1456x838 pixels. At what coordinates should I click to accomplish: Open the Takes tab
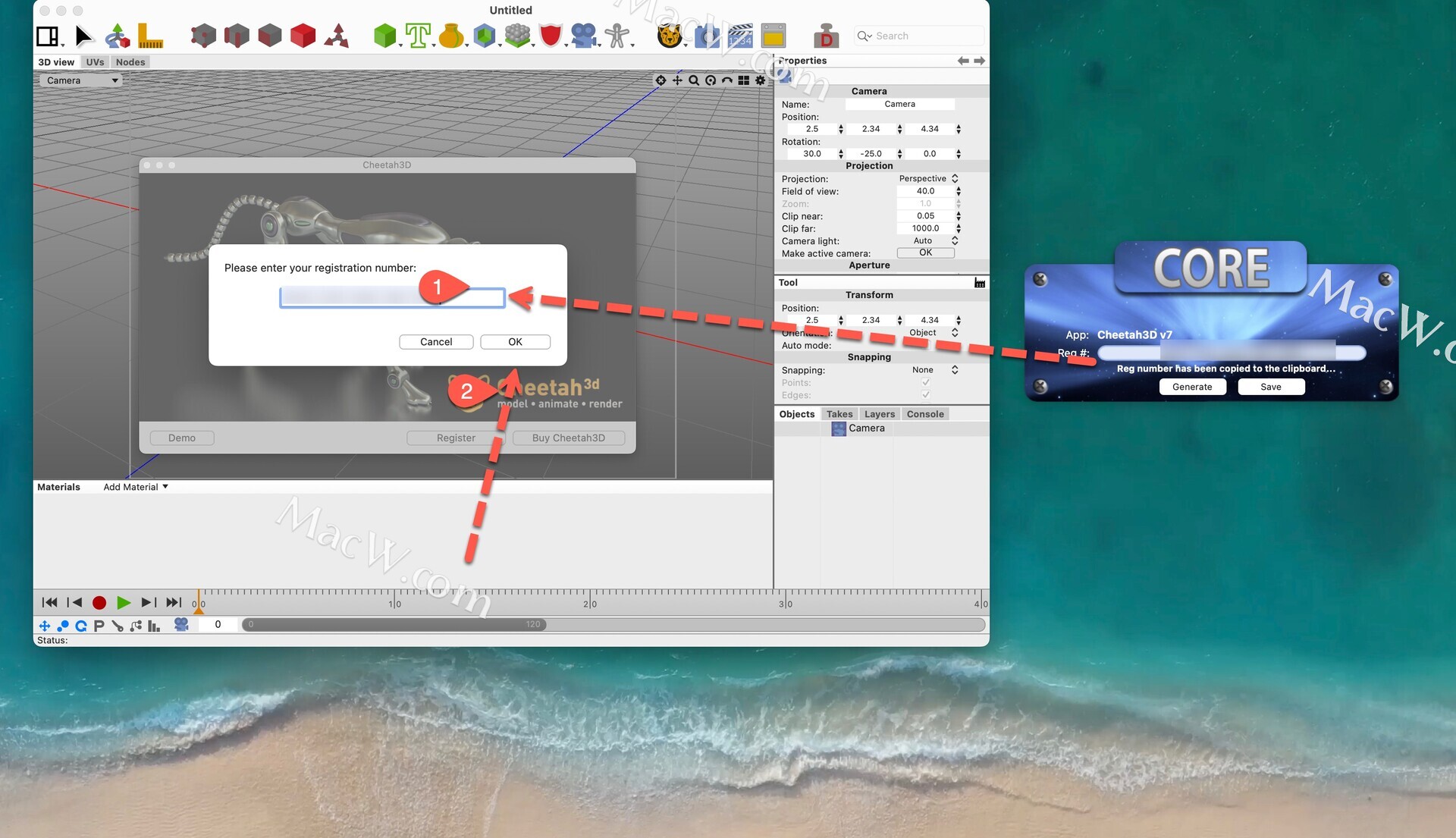pos(839,414)
